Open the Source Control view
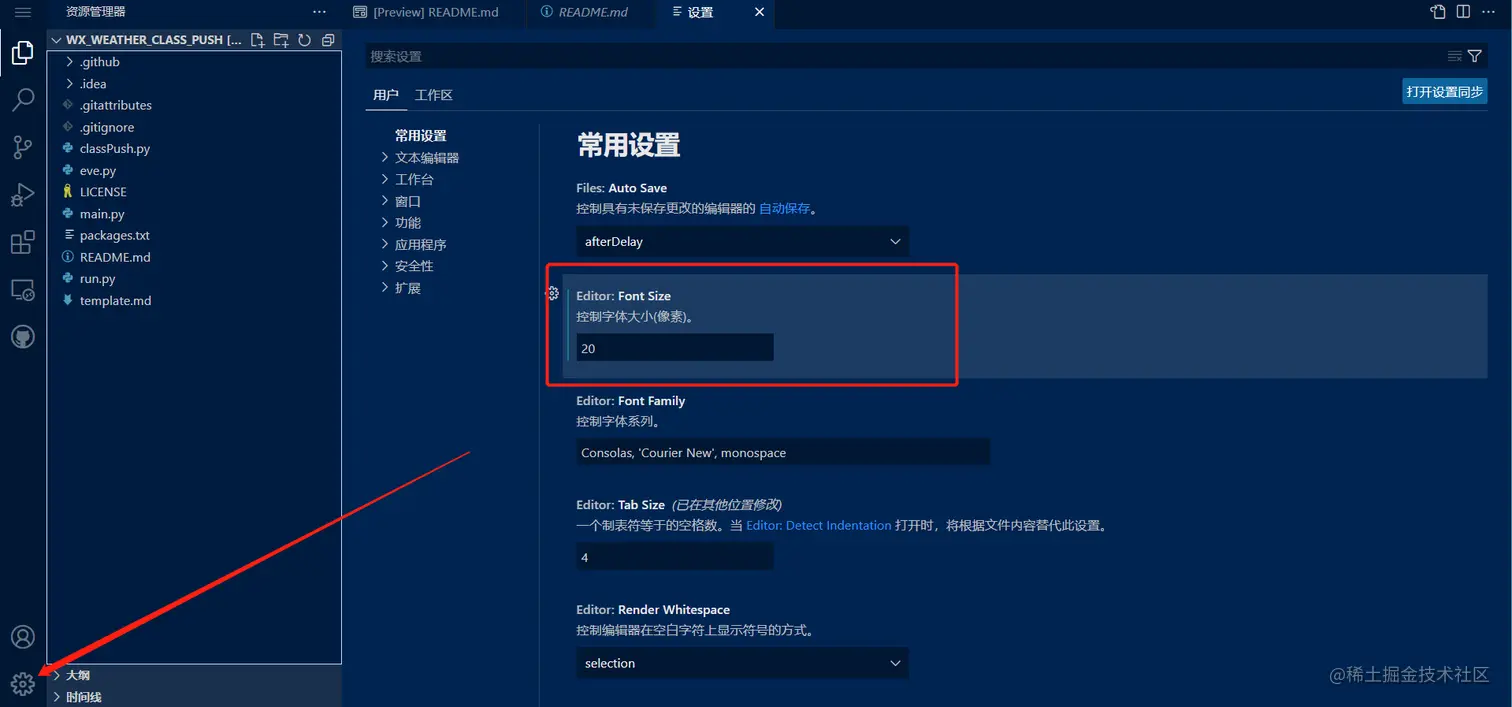The image size is (1512, 707). point(22,147)
